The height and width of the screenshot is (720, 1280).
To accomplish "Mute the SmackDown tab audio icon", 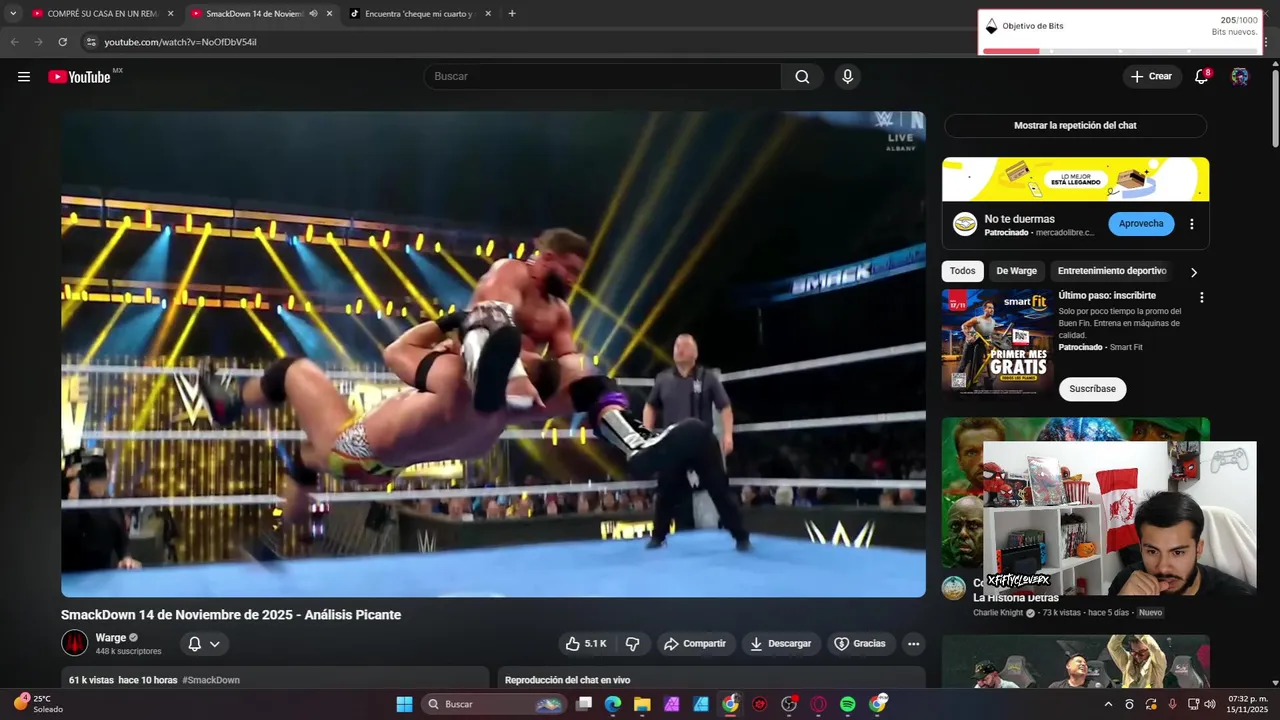I will click(313, 14).
